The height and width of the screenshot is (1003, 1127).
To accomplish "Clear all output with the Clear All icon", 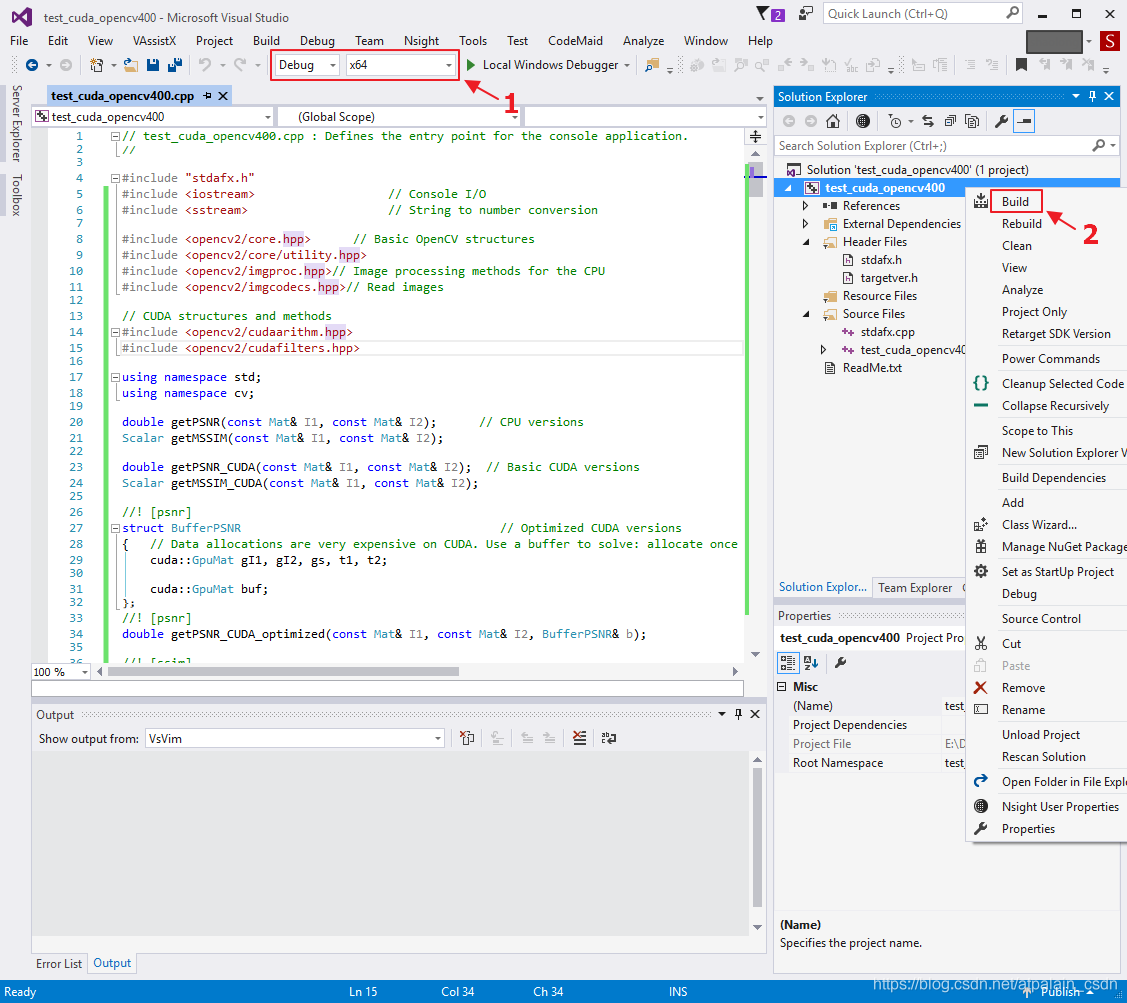I will tap(579, 738).
